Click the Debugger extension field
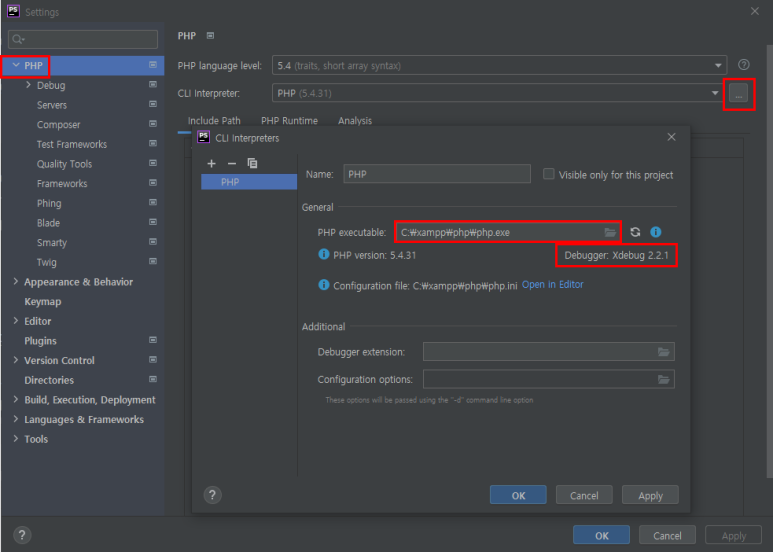 549,352
